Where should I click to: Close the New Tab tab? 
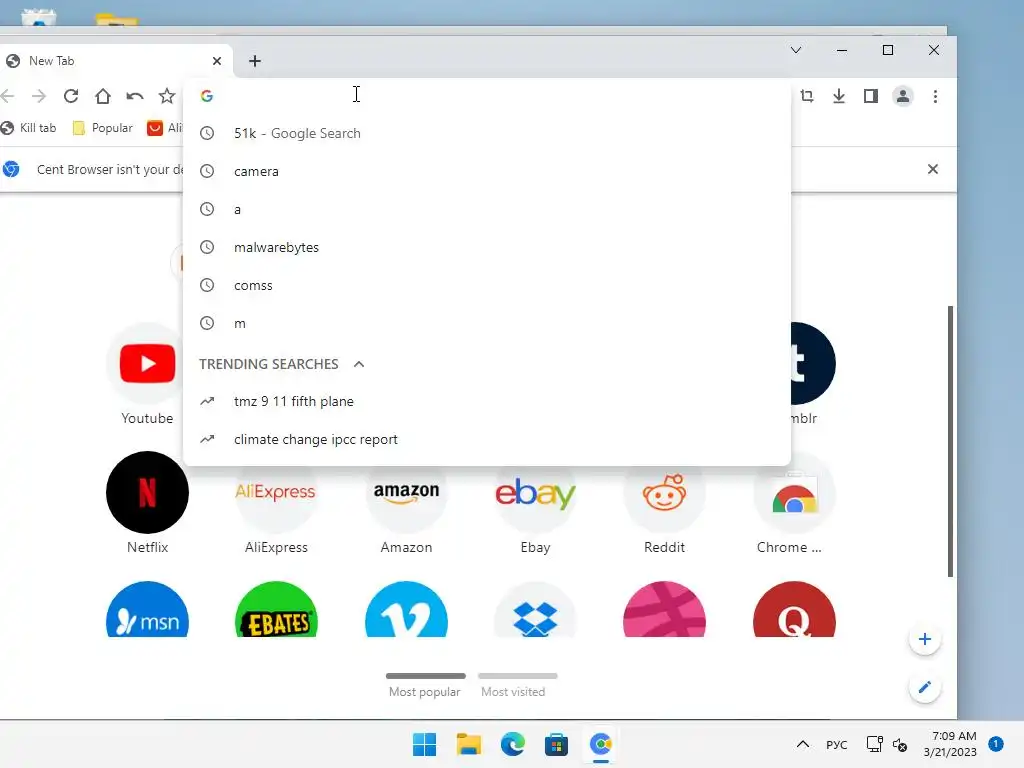(x=217, y=61)
